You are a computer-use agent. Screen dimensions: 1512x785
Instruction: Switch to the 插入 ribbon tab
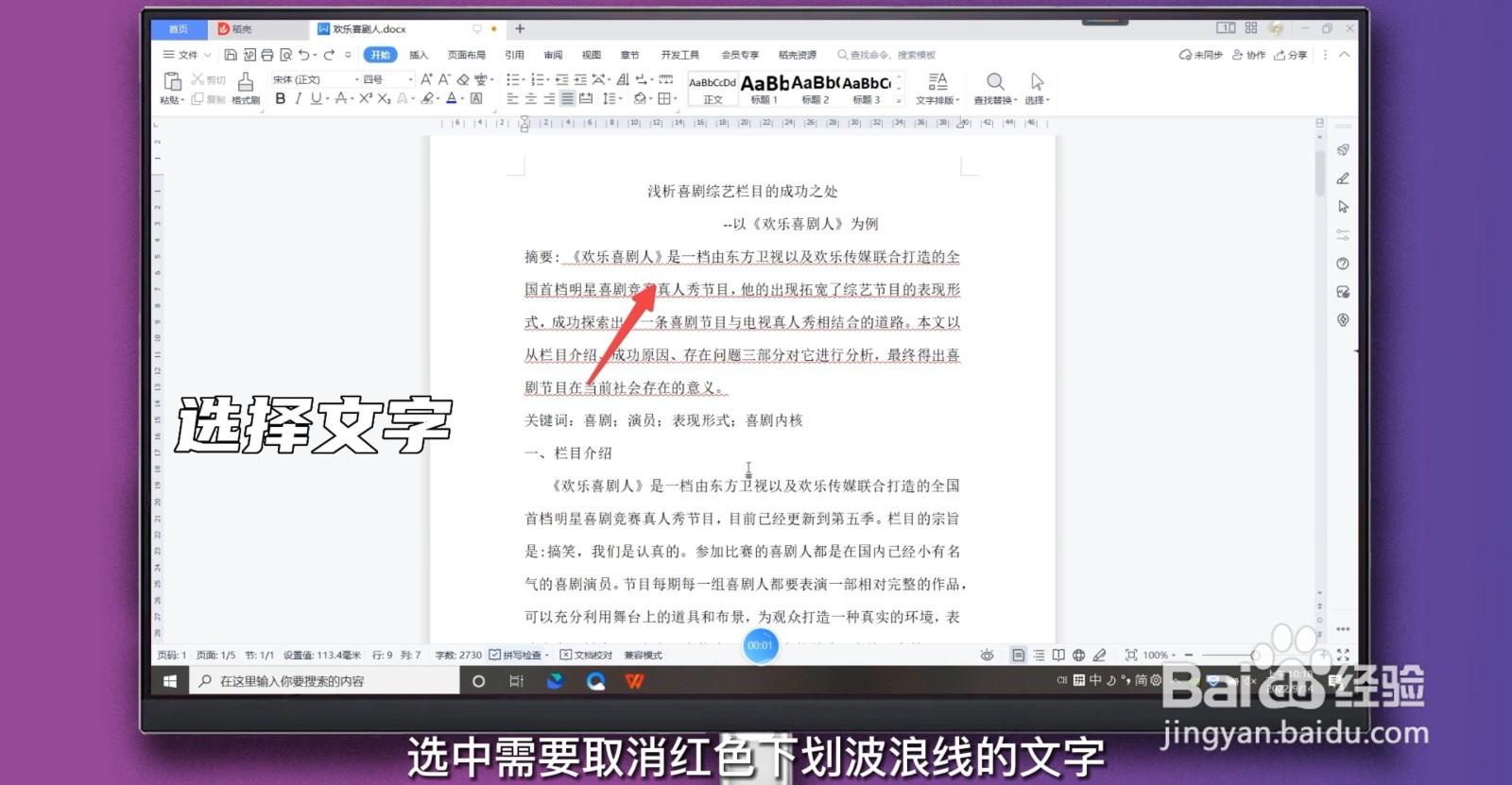[x=418, y=55]
